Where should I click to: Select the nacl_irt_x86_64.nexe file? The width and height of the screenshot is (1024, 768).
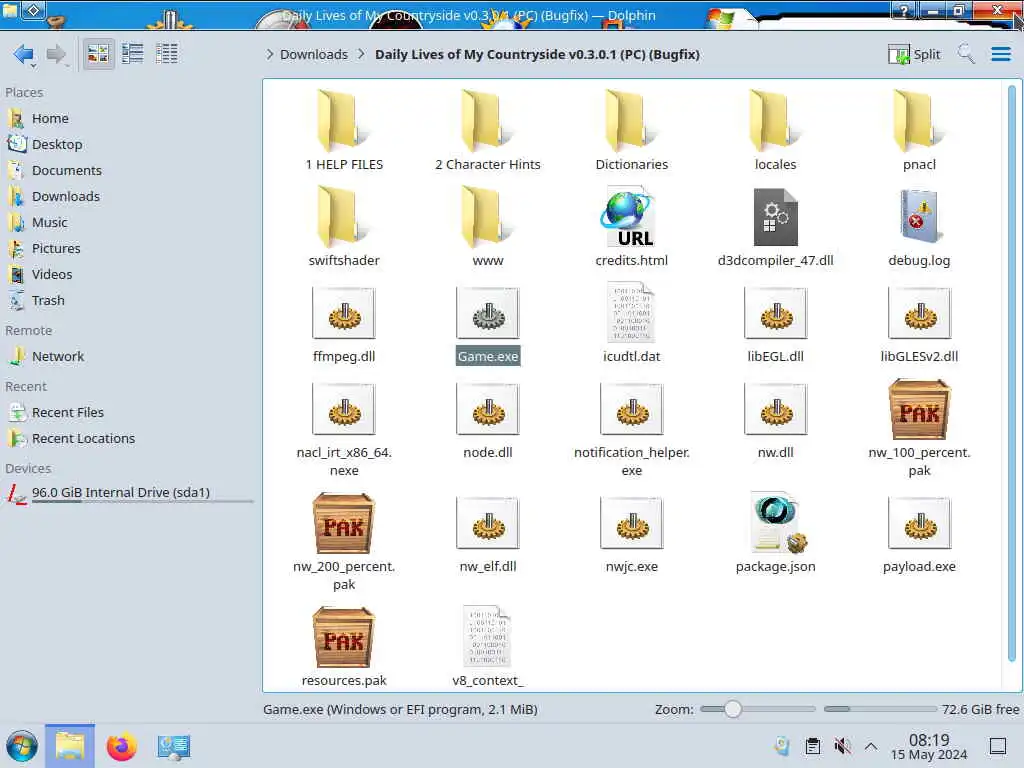344,428
